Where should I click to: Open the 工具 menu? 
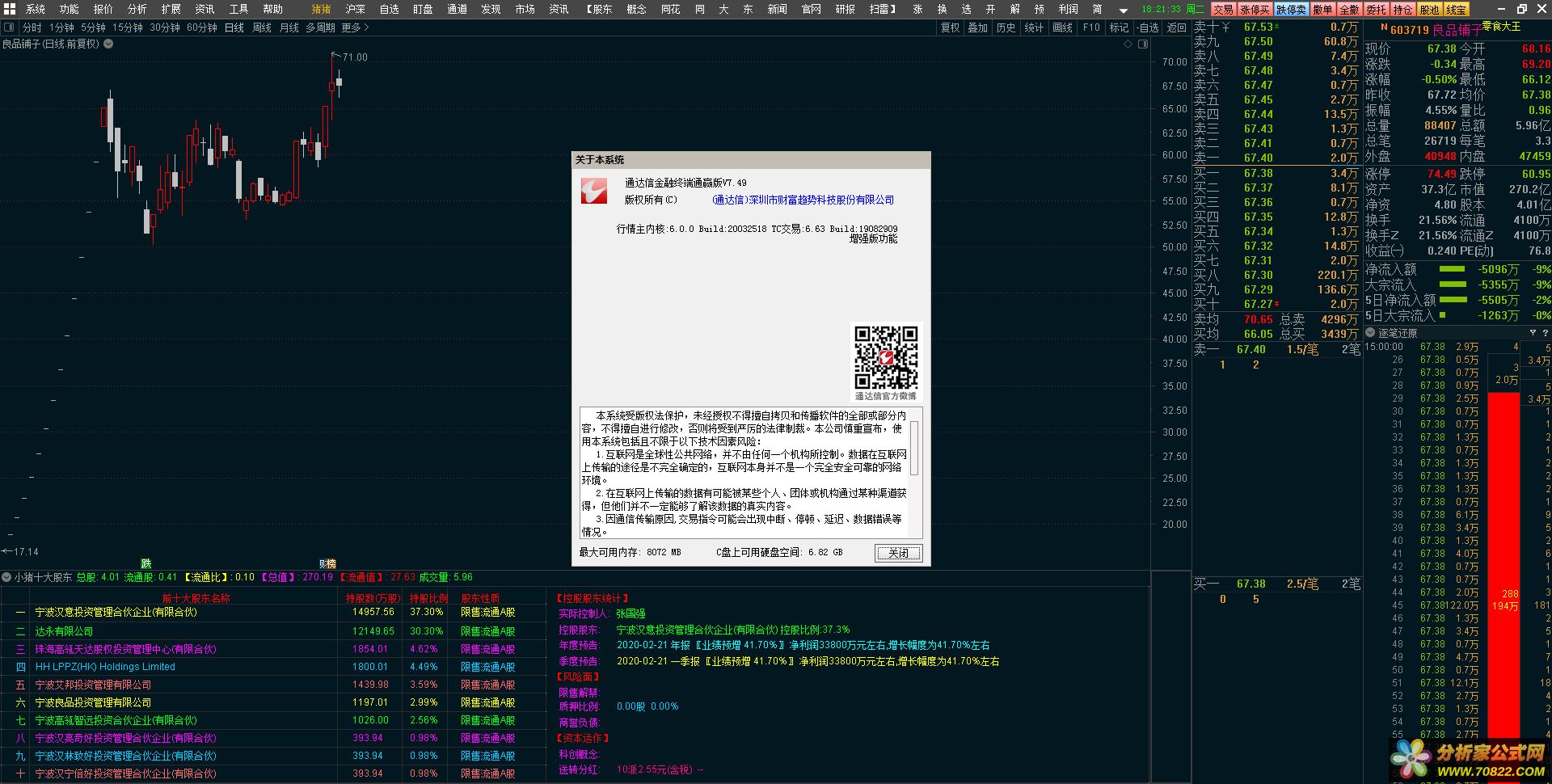point(239,9)
